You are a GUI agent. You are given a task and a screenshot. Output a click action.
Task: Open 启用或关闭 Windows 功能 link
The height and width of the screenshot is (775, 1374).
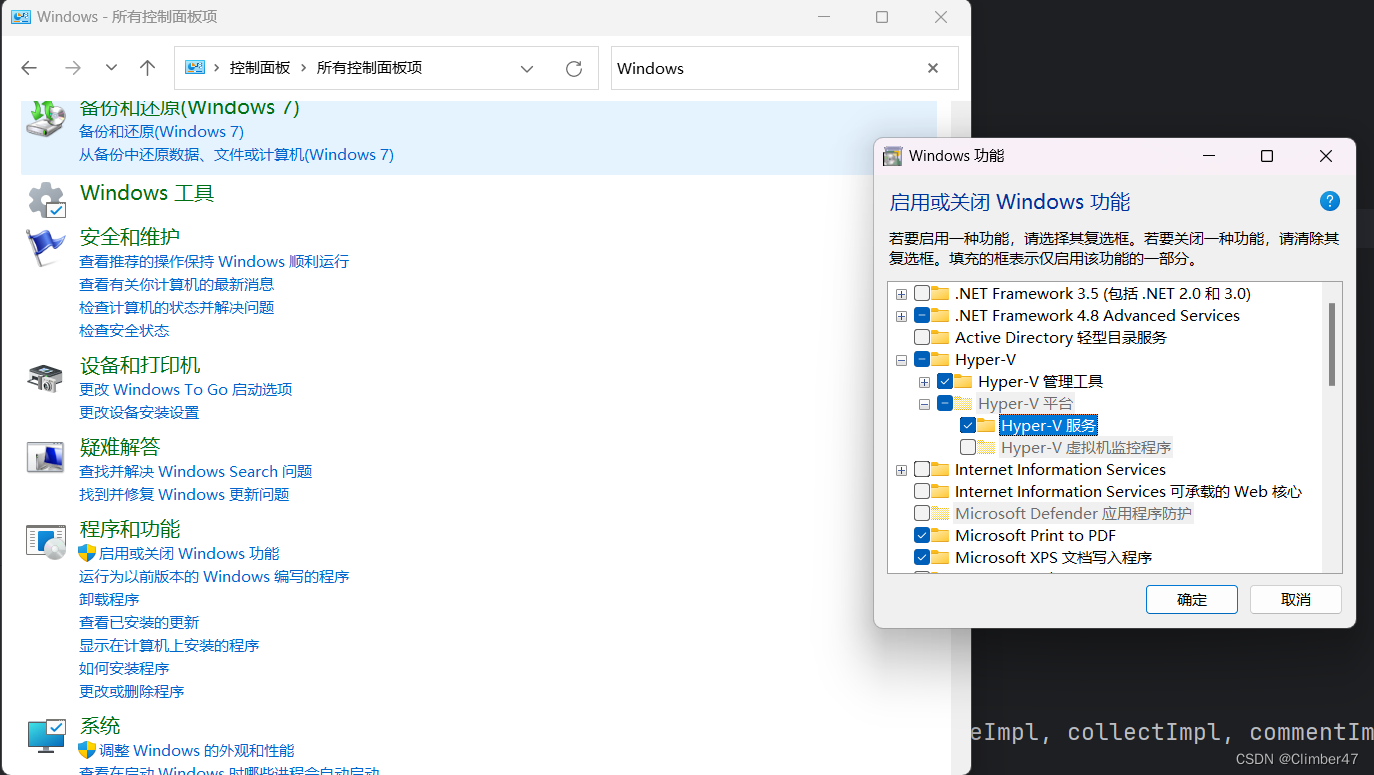[x=189, y=553]
